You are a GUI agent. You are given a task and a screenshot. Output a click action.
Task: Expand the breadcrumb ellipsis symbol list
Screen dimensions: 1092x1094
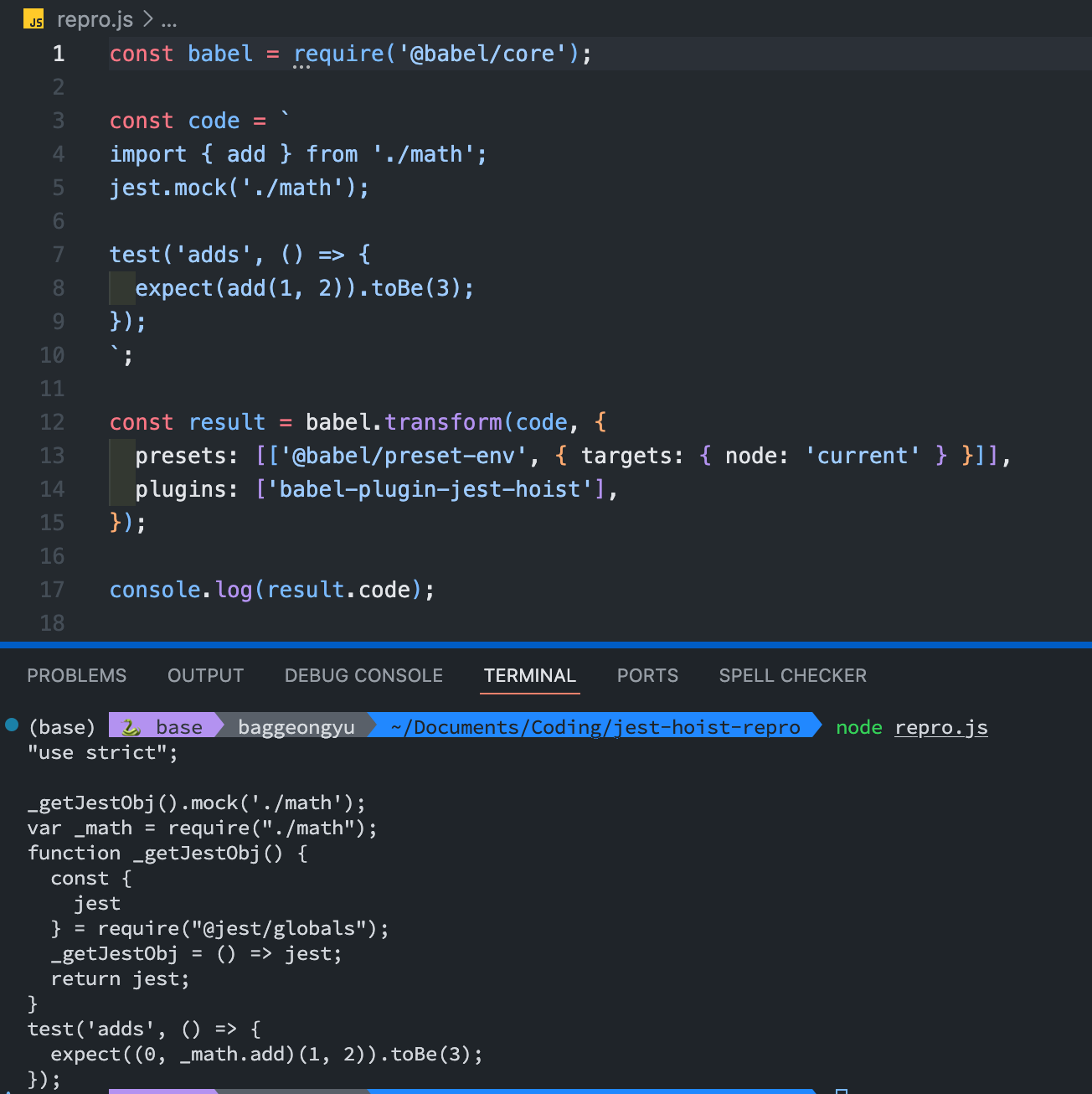169,20
